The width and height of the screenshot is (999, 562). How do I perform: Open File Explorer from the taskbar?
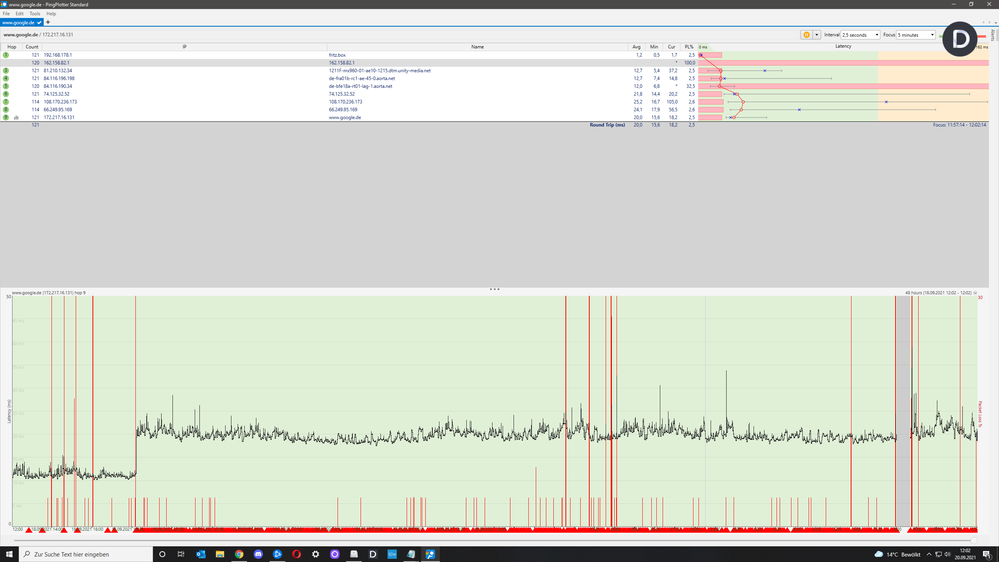[x=219, y=554]
